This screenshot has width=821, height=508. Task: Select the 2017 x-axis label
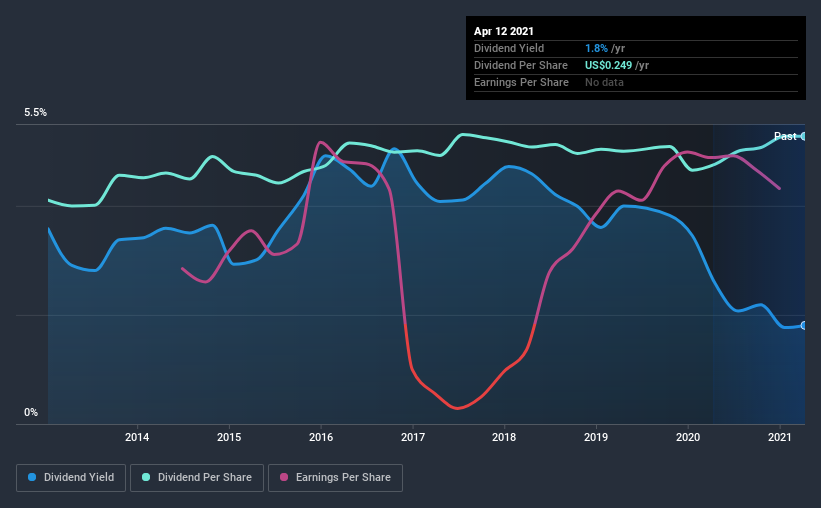coord(413,437)
